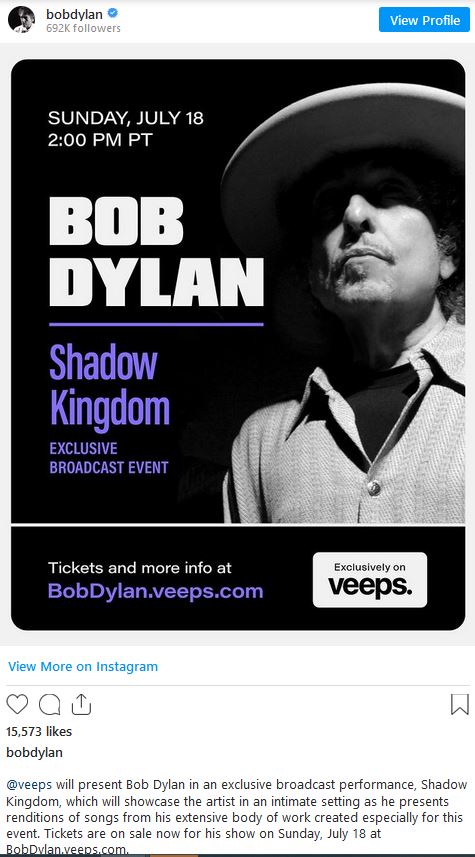Follow the 'View More on Instagram' link
The height and width of the screenshot is (857, 475).
(x=83, y=666)
